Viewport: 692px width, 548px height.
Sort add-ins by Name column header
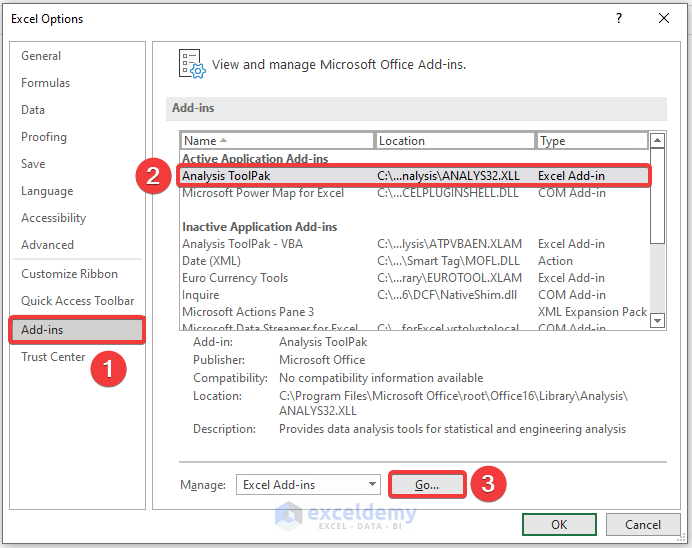(x=277, y=141)
